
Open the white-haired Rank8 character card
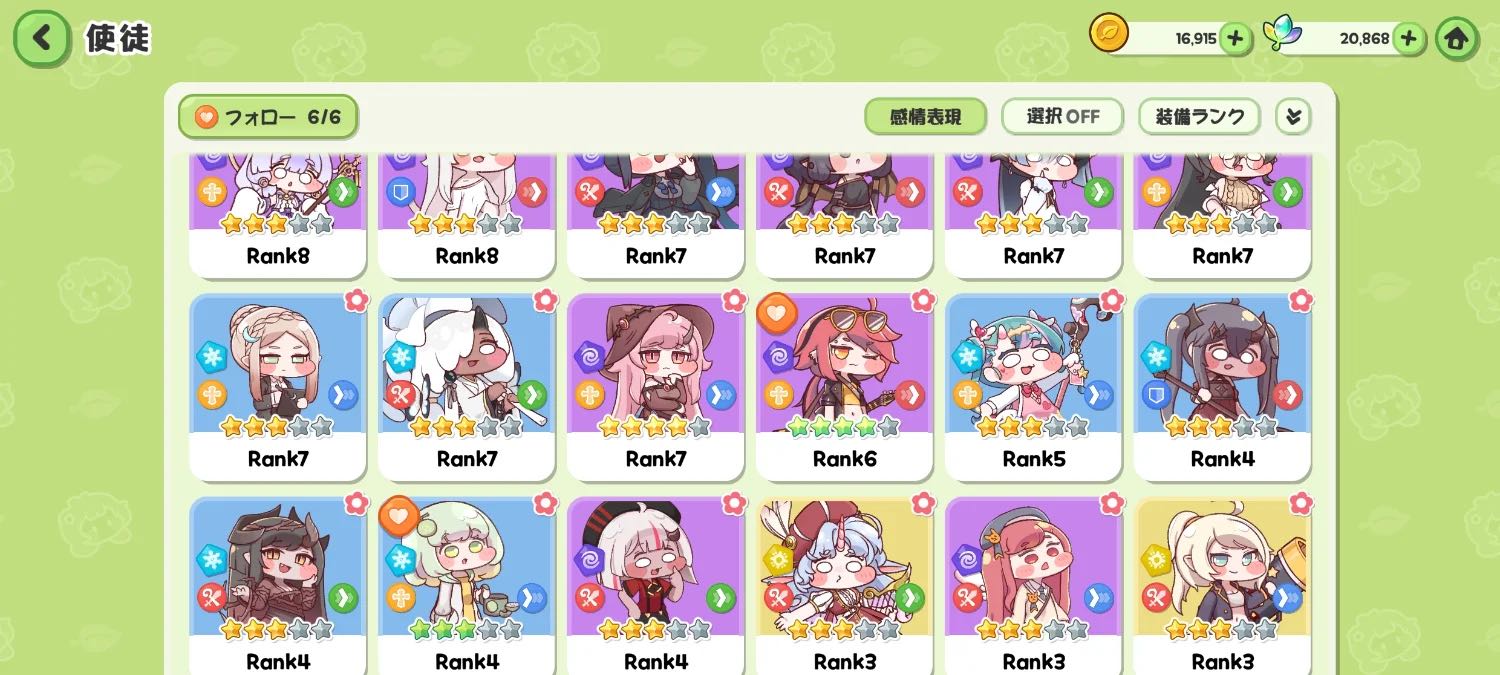[467, 216]
